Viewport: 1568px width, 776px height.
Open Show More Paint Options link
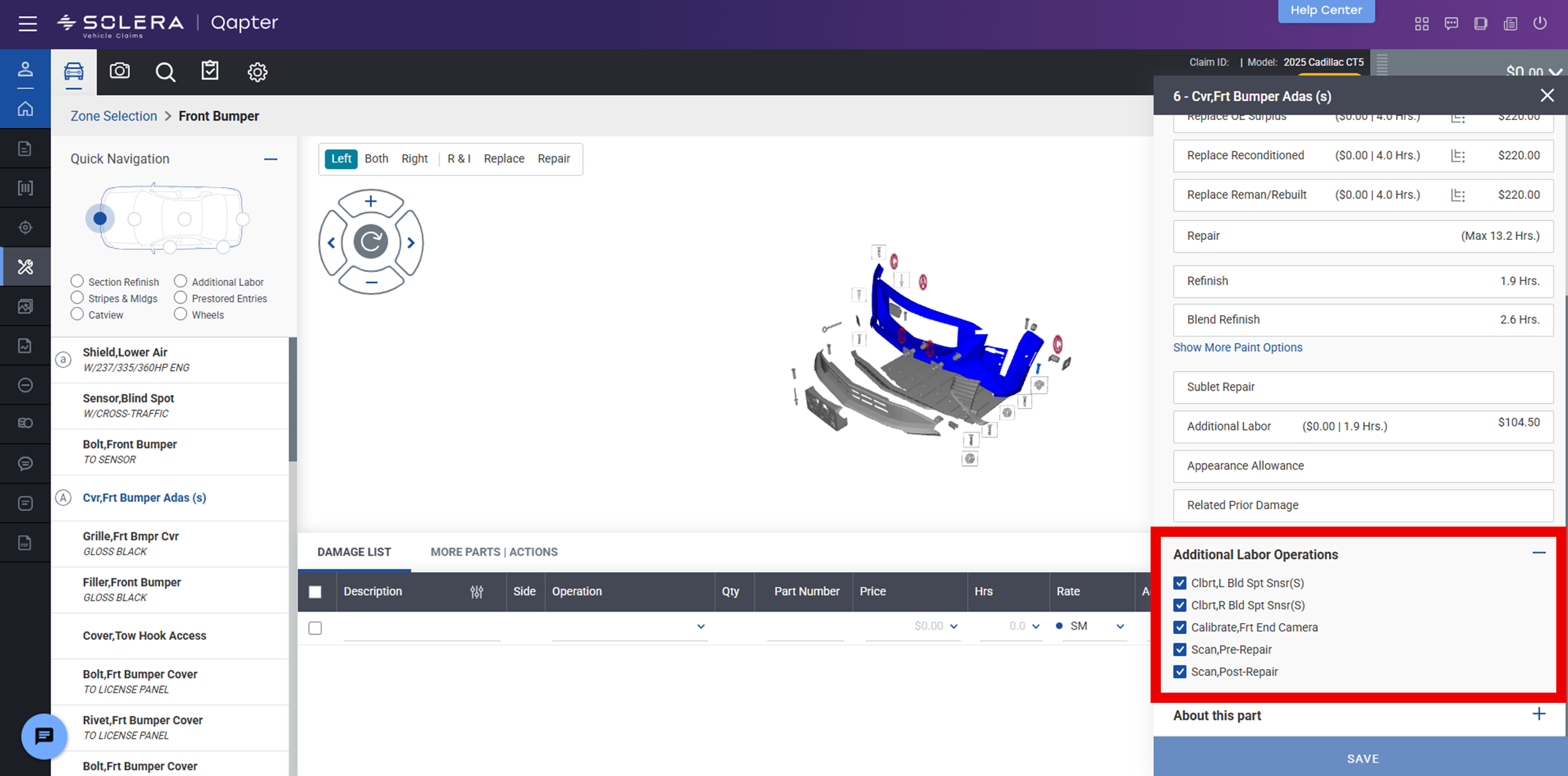[x=1238, y=347]
